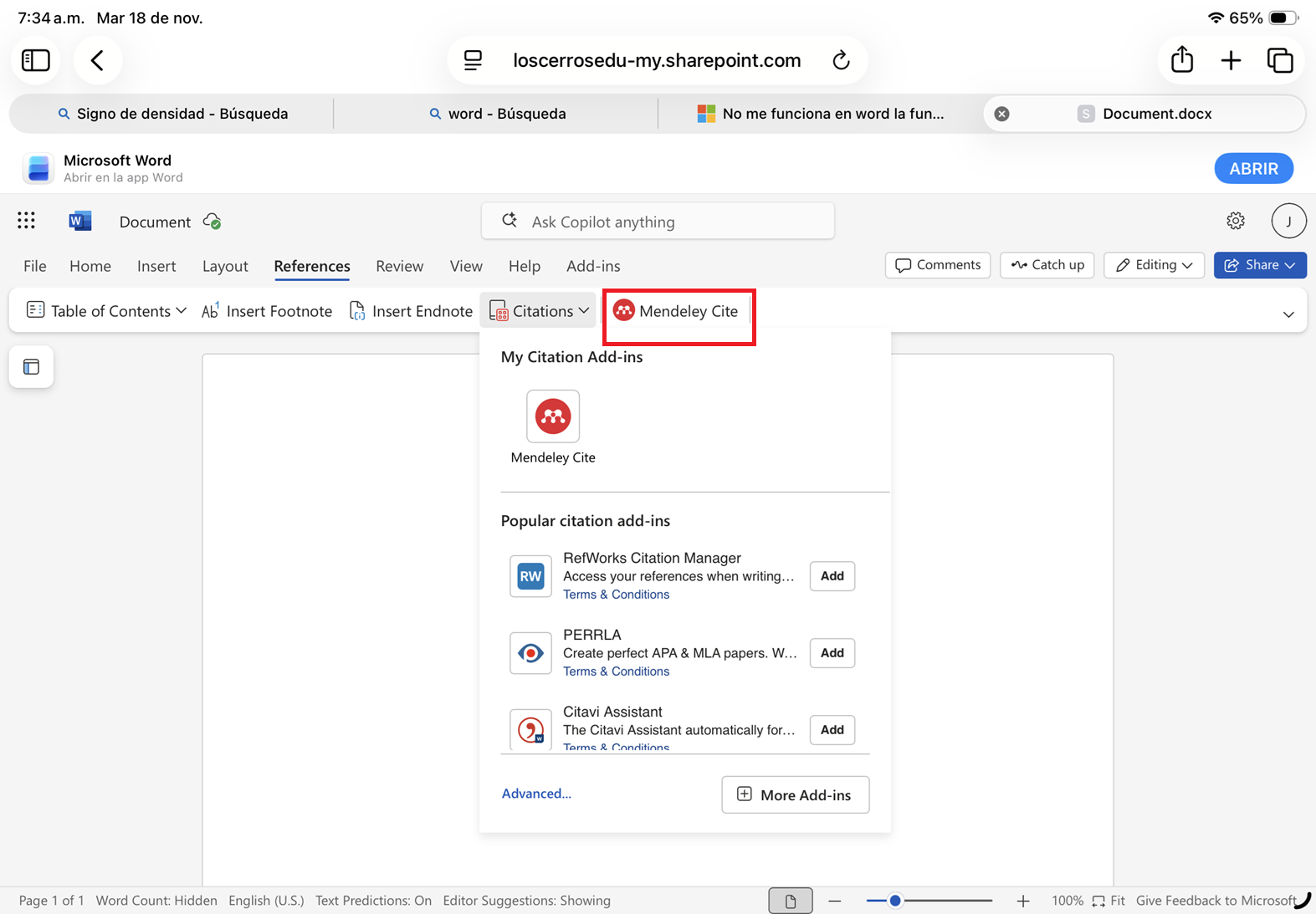Screen dimensions: 1316x914
Task: Open the Word settings gear
Action: click(1236, 221)
